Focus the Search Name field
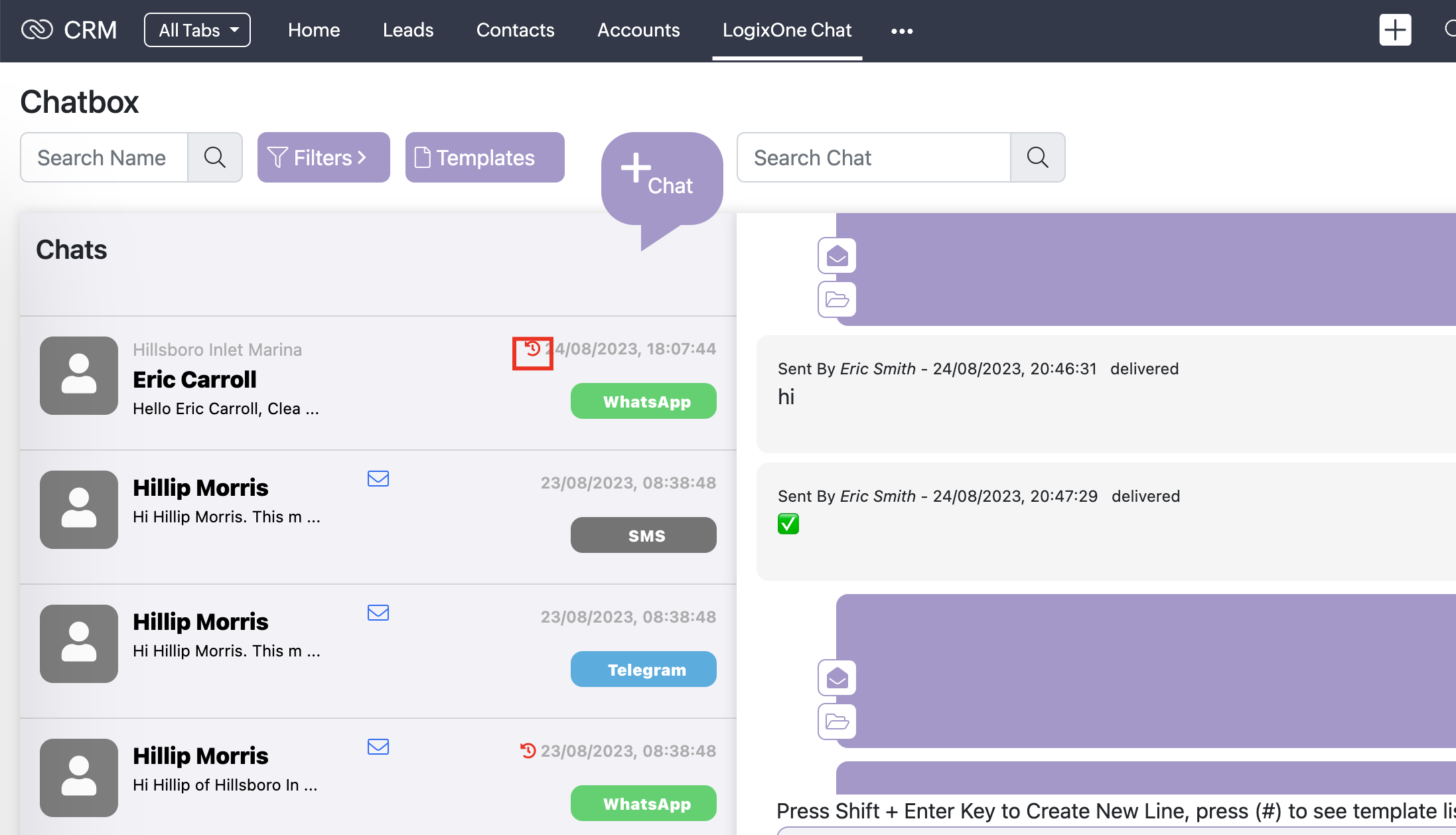This screenshot has width=1456, height=835. [x=104, y=157]
